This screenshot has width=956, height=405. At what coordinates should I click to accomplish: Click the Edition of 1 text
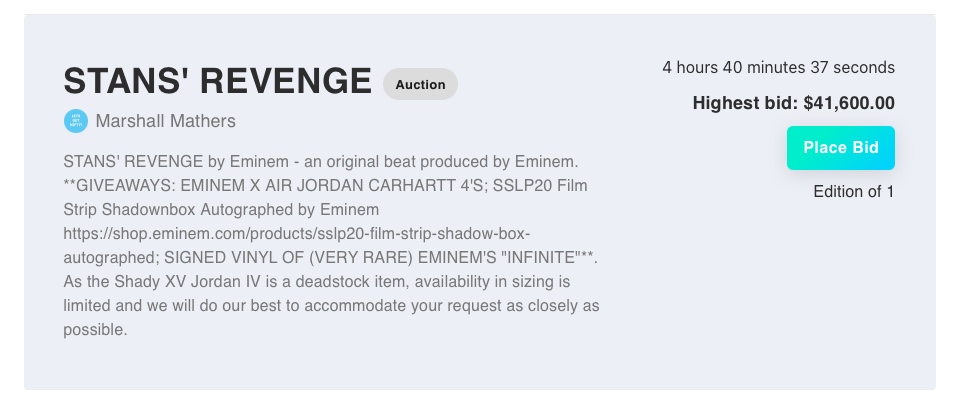tap(854, 192)
